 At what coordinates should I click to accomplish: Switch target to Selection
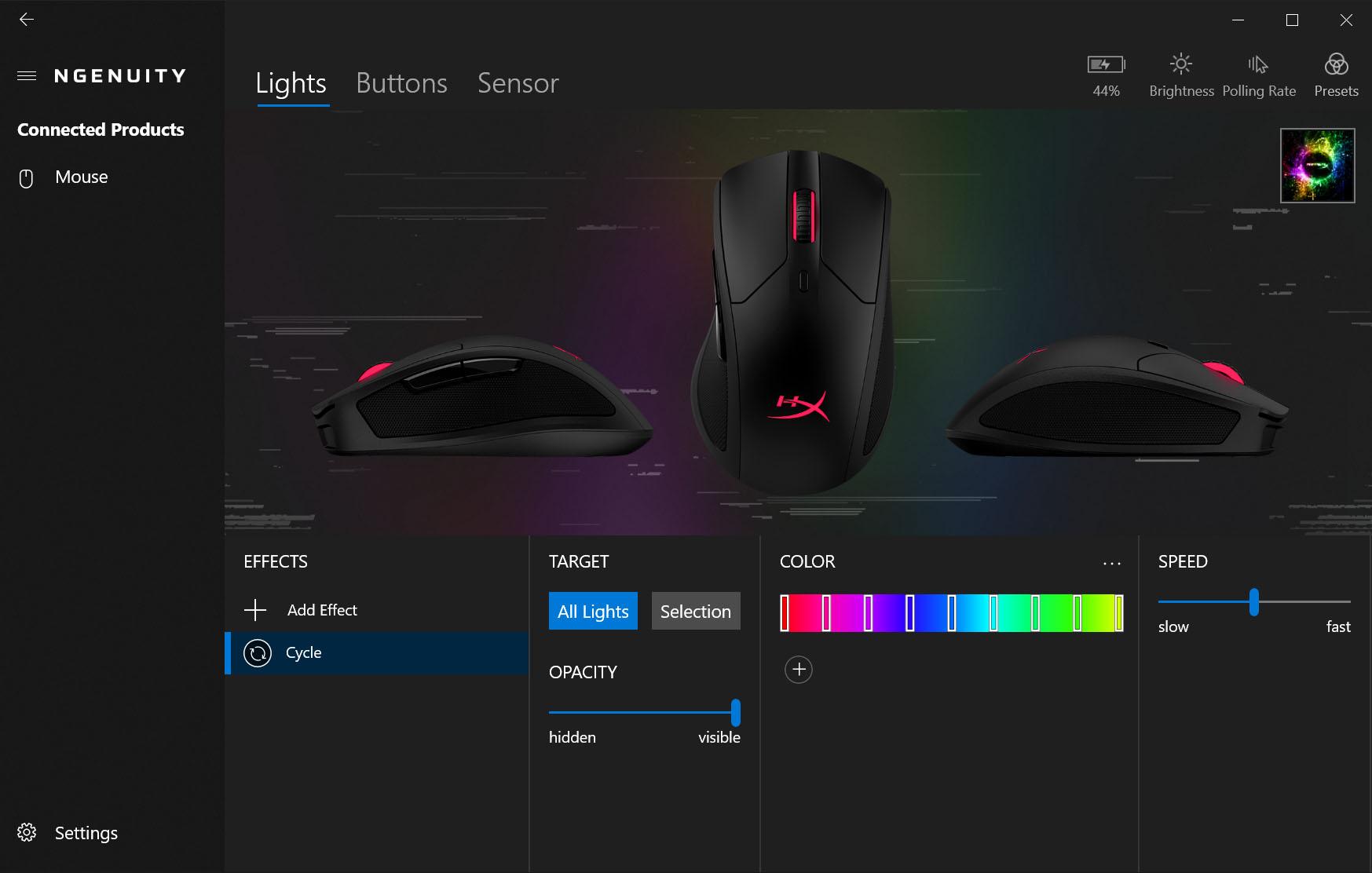[696, 611]
